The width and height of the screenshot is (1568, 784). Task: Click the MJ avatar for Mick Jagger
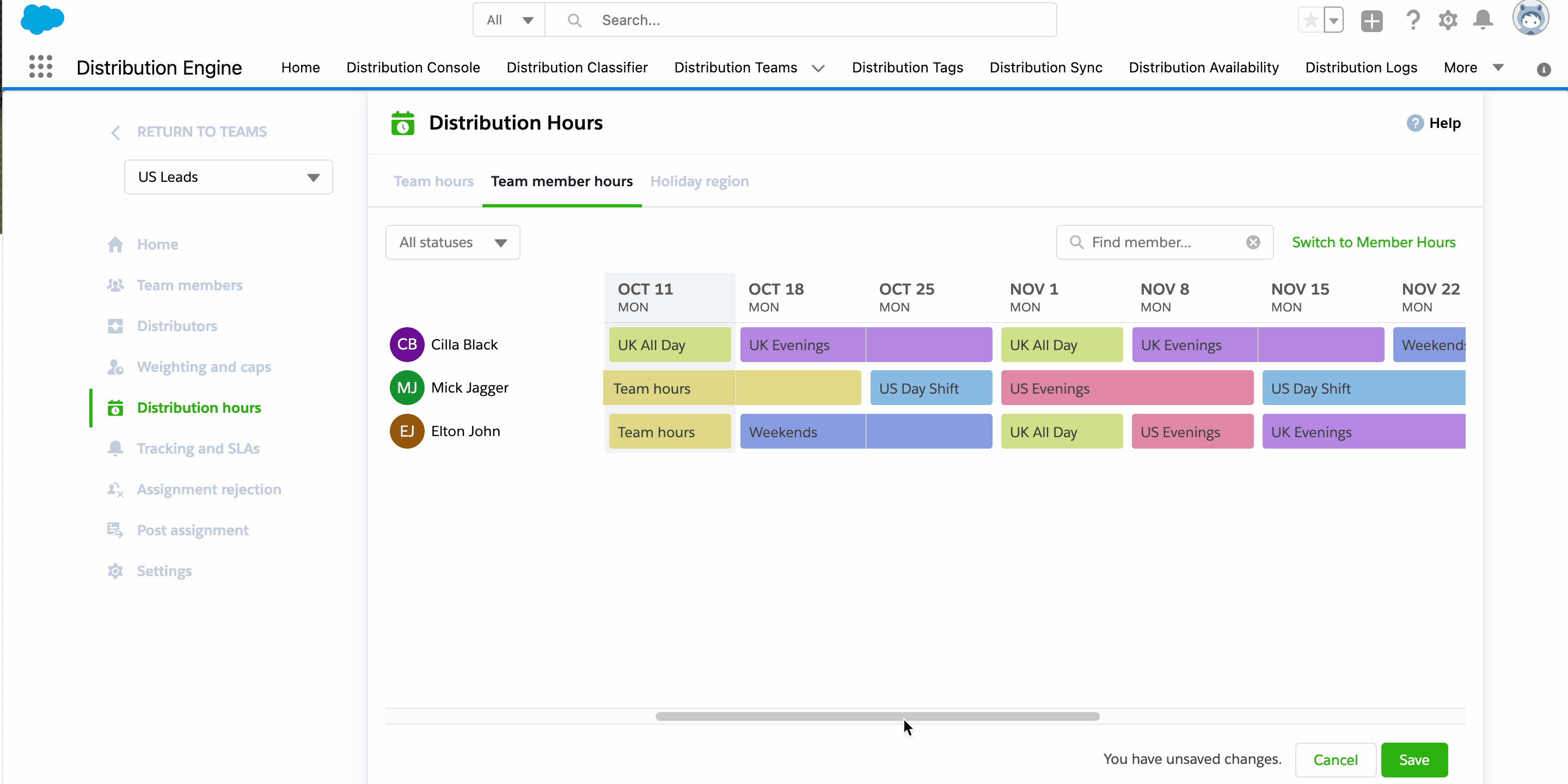click(x=407, y=388)
